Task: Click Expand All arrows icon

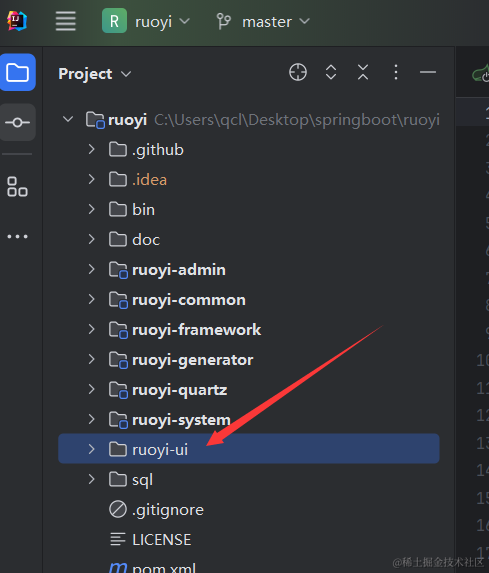Action: pos(331,72)
